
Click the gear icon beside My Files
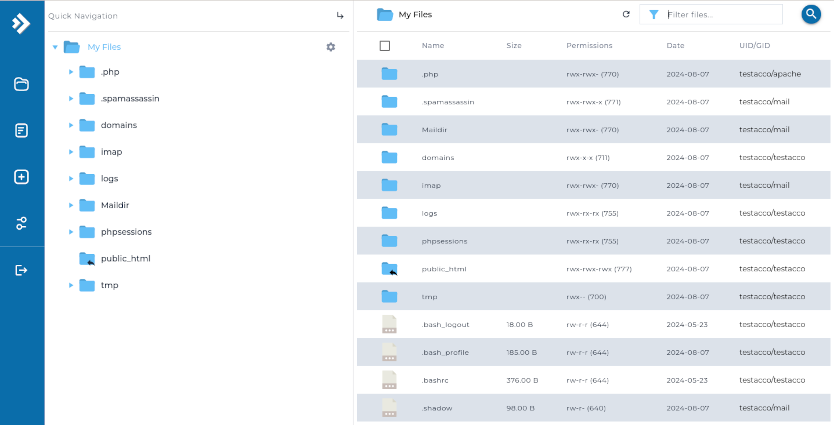331,47
